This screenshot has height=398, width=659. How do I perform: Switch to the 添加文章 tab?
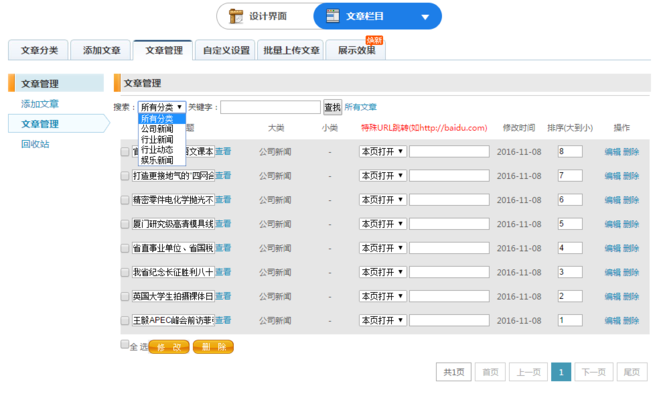[101, 50]
